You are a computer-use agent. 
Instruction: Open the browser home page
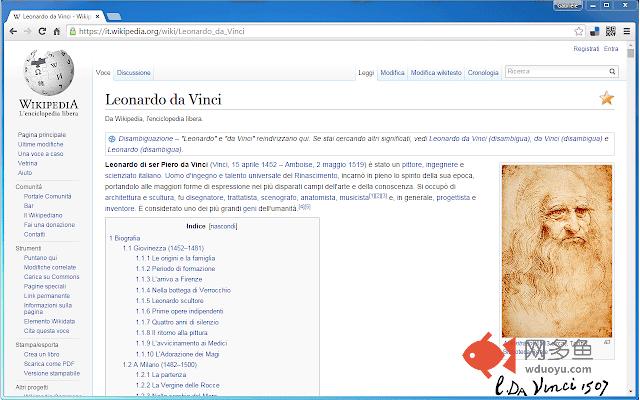click(x=56, y=31)
